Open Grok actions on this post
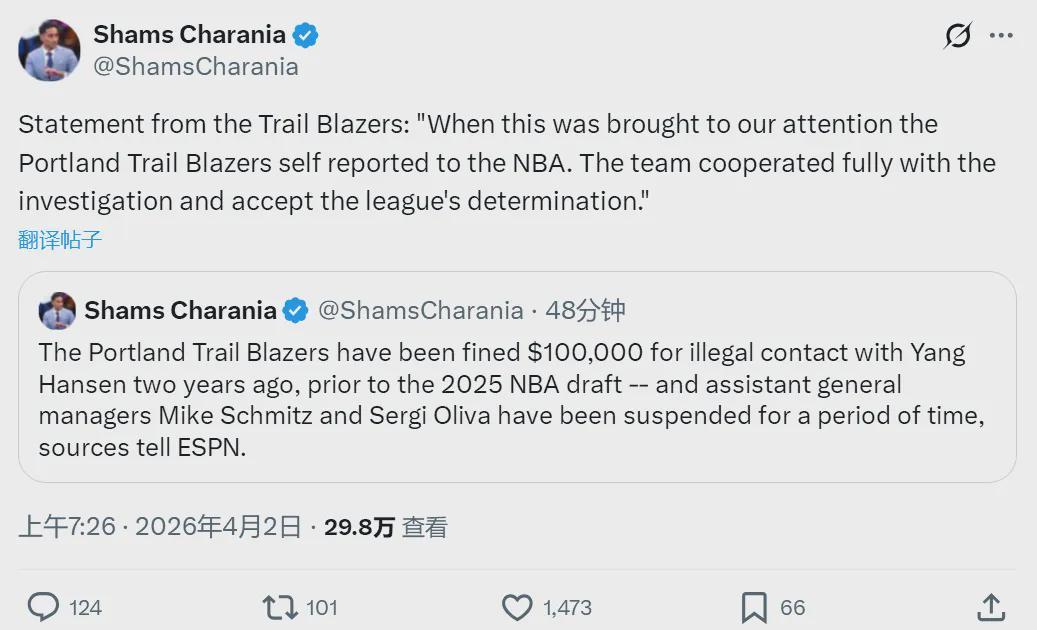Viewport: 1037px width, 630px height. 958,34
